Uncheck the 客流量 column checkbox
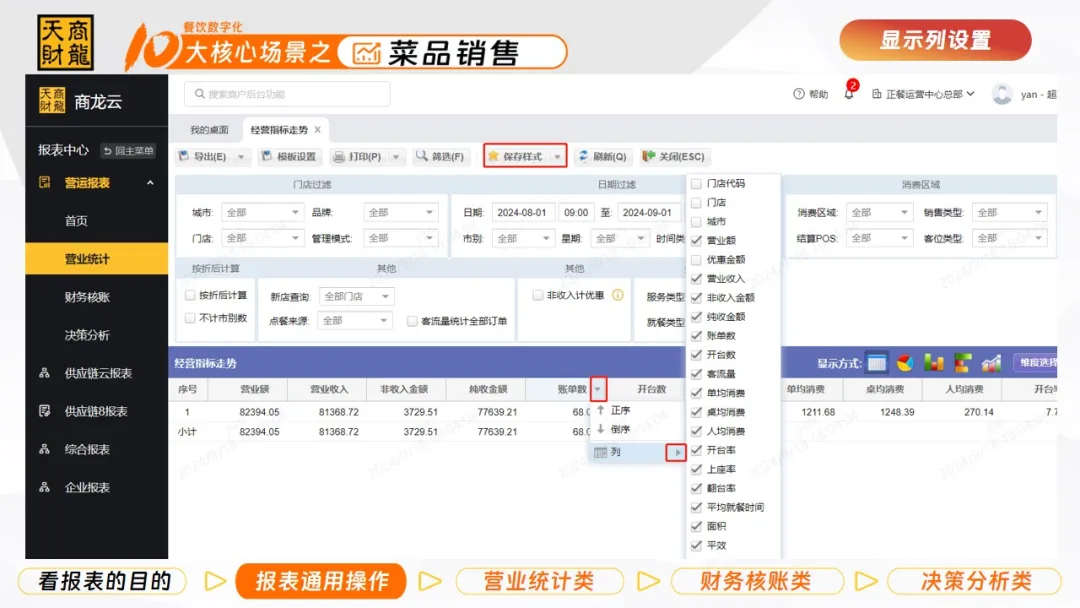The image size is (1080, 608). point(696,374)
